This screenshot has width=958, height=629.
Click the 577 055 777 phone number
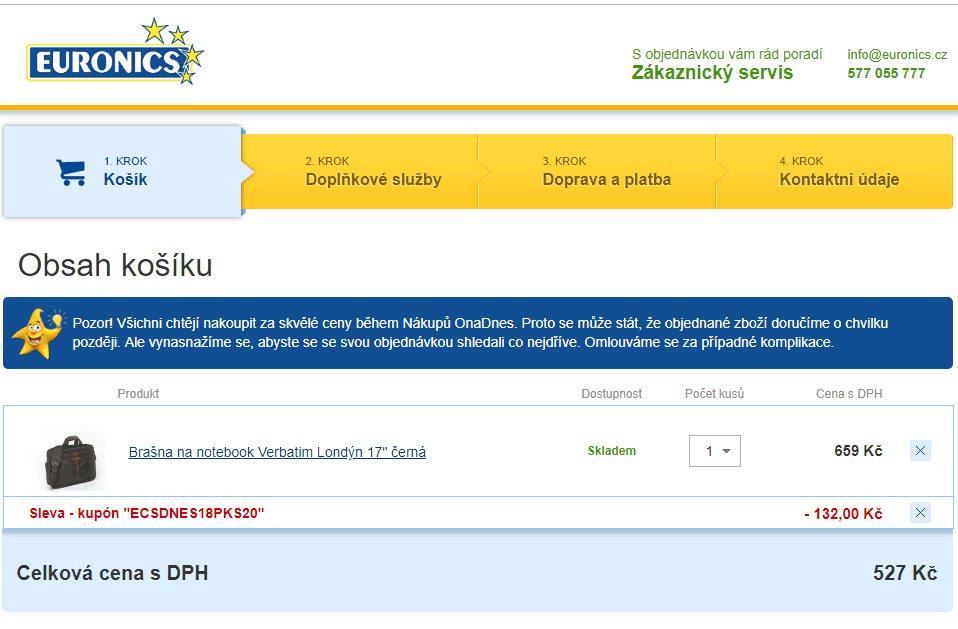[x=886, y=73]
